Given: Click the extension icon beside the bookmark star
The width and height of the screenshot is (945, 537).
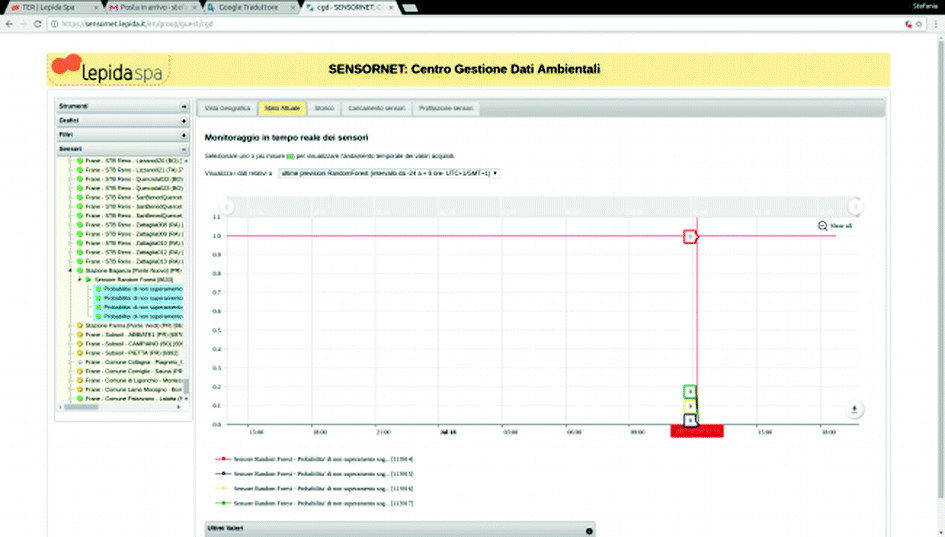Looking at the screenshot, I should [908, 24].
